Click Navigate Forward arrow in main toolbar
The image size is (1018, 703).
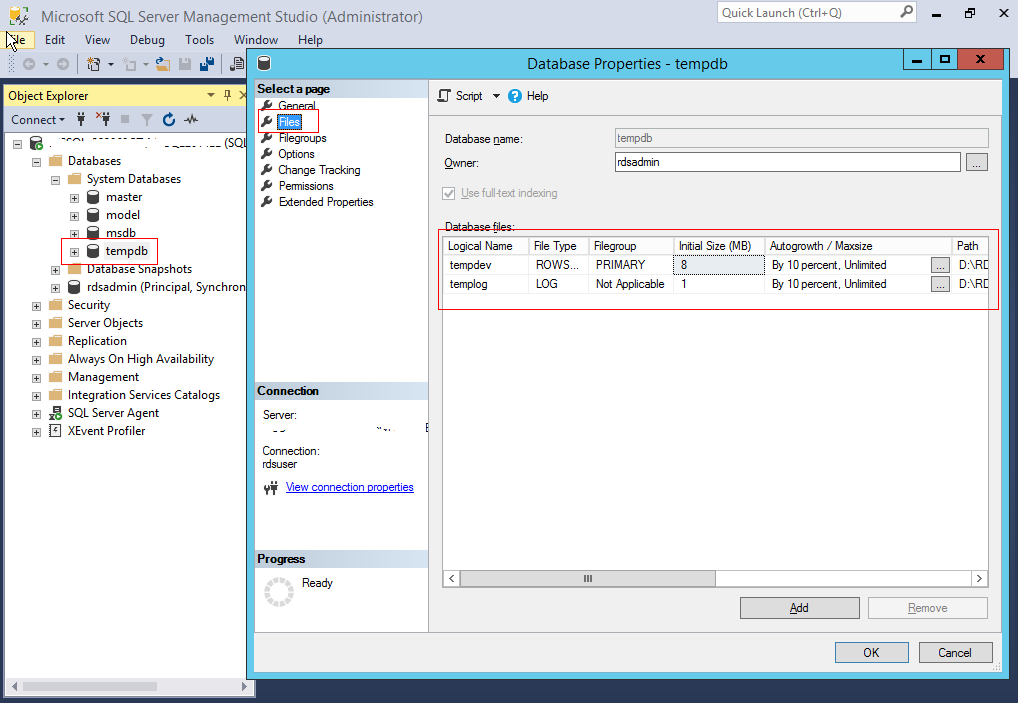pyautogui.click(x=62, y=64)
